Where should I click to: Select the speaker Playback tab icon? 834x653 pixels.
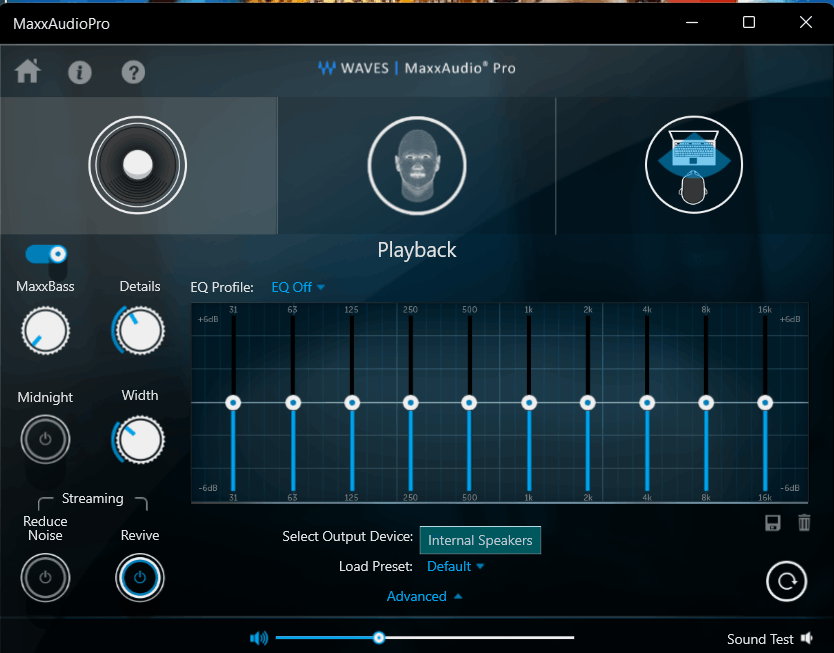tap(138, 165)
